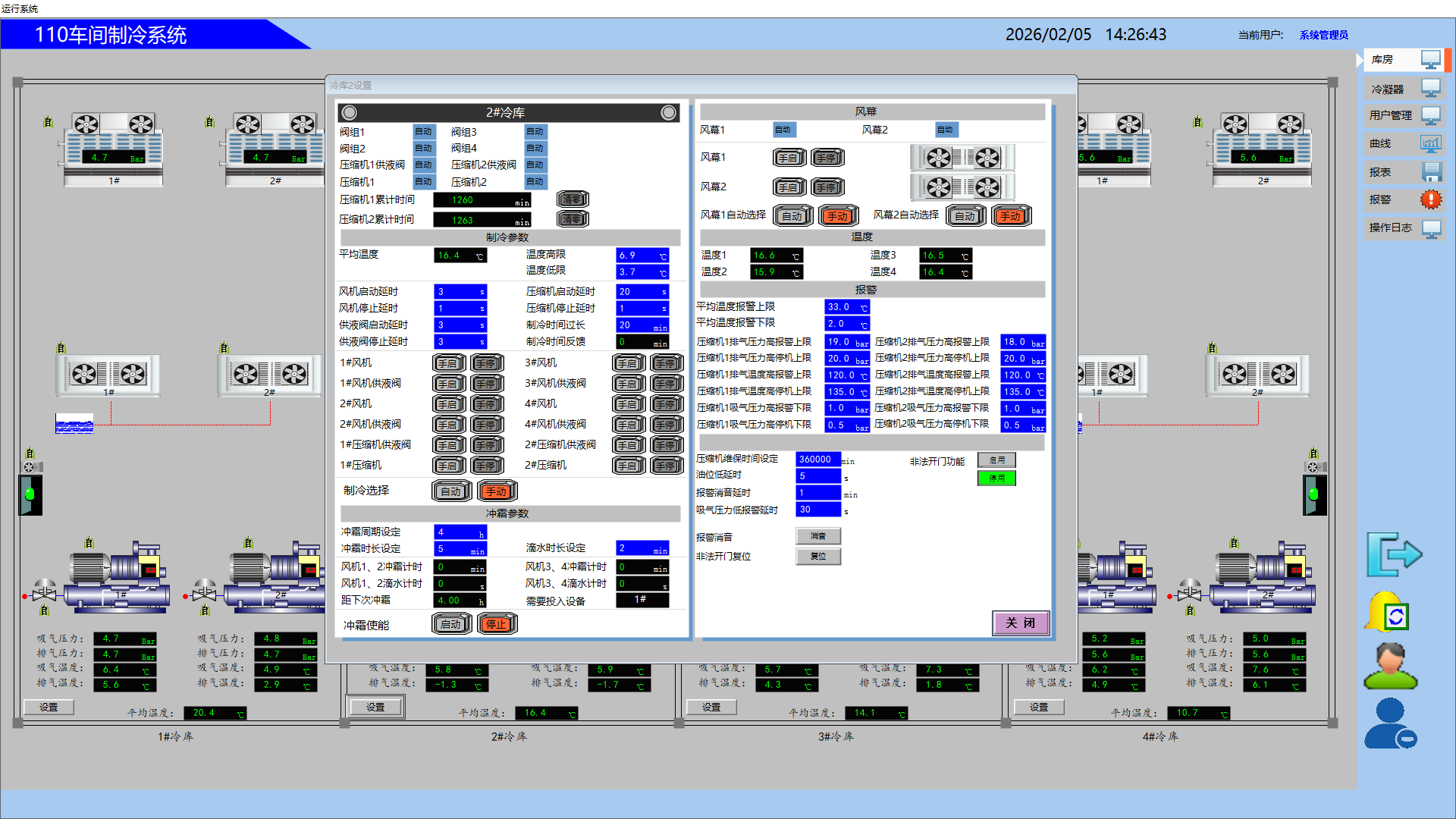Screen dimensions: 1456x819
Task: Switch to the 冷凝器 page
Action: point(1404,89)
